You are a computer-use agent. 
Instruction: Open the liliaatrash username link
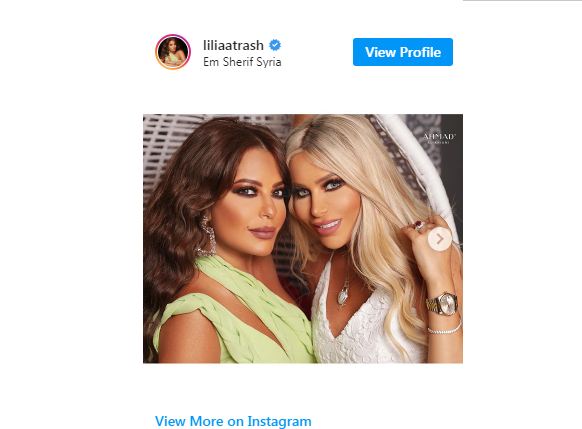[x=233, y=45]
